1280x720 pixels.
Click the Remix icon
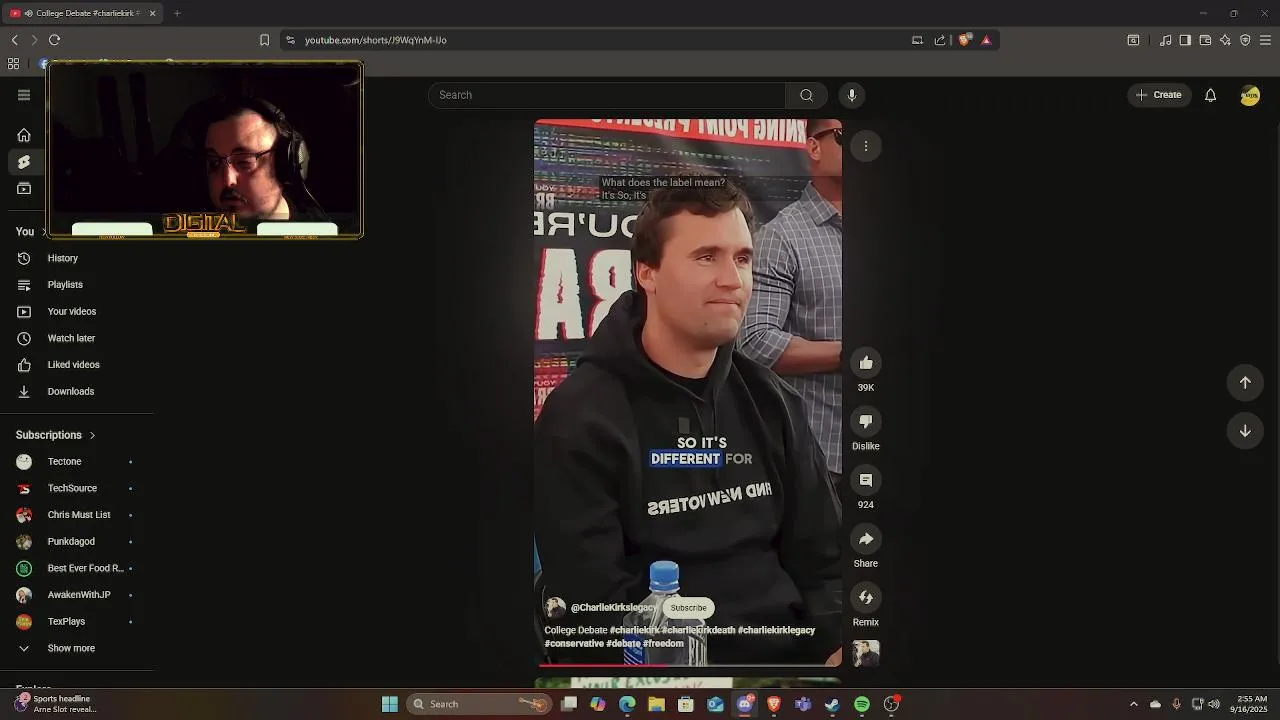[x=866, y=598]
